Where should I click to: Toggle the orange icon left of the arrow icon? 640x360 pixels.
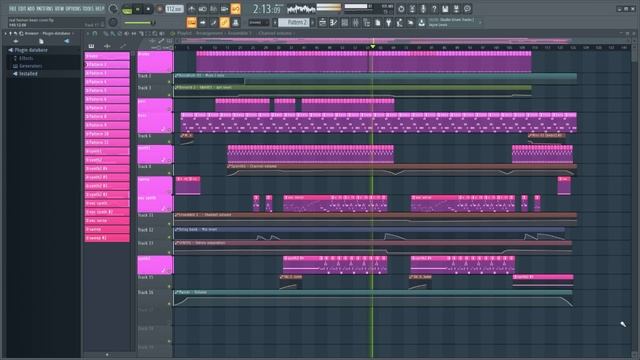191,22
